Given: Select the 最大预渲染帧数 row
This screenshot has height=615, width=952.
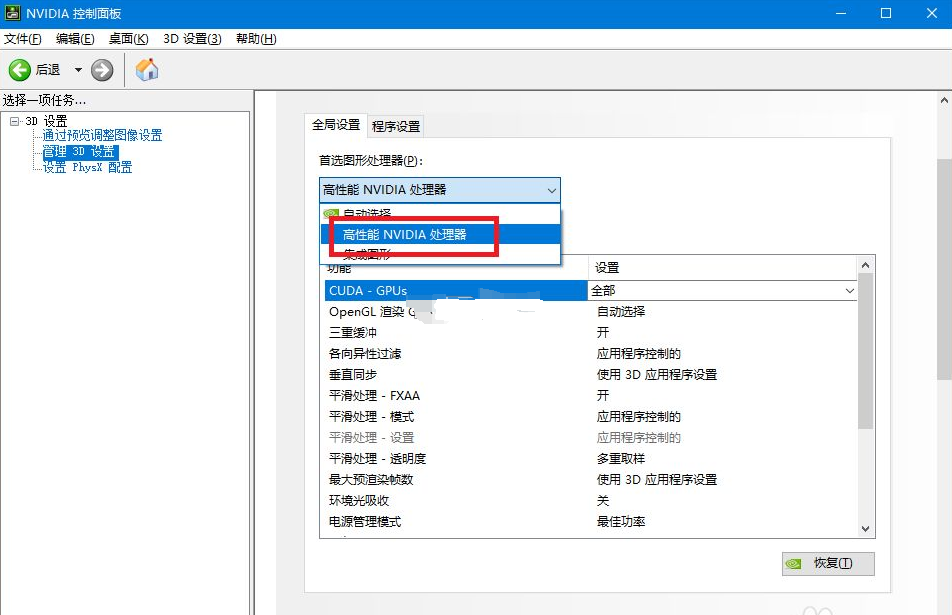Looking at the screenshot, I should click(x=591, y=480).
